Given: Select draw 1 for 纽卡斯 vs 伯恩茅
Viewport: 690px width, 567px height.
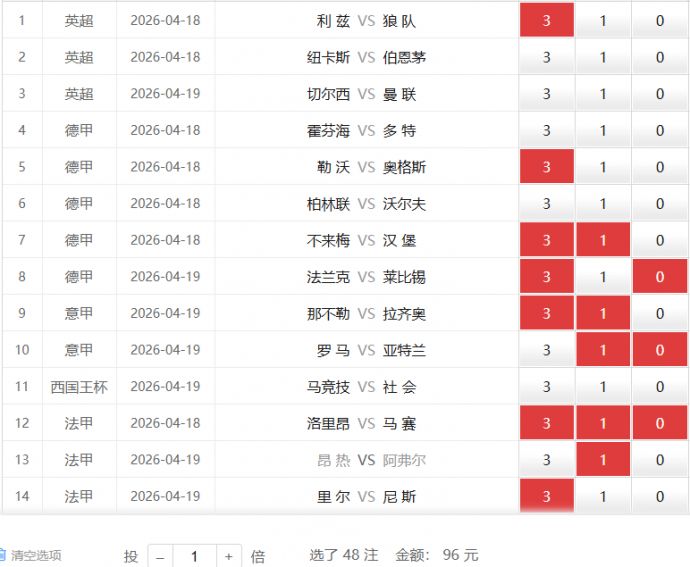Looking at the screenshot, I should tap(603, 57).
